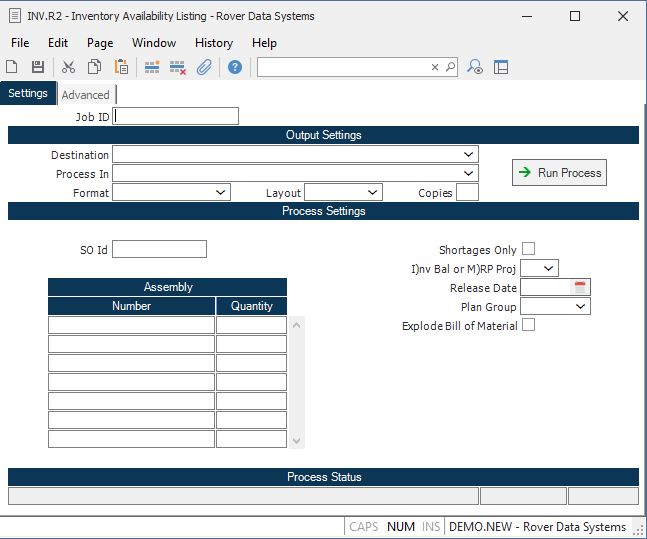This screenshot has width=647, height=539.
Task: Click the Cut scissors icon
Action: click(68, 67)
